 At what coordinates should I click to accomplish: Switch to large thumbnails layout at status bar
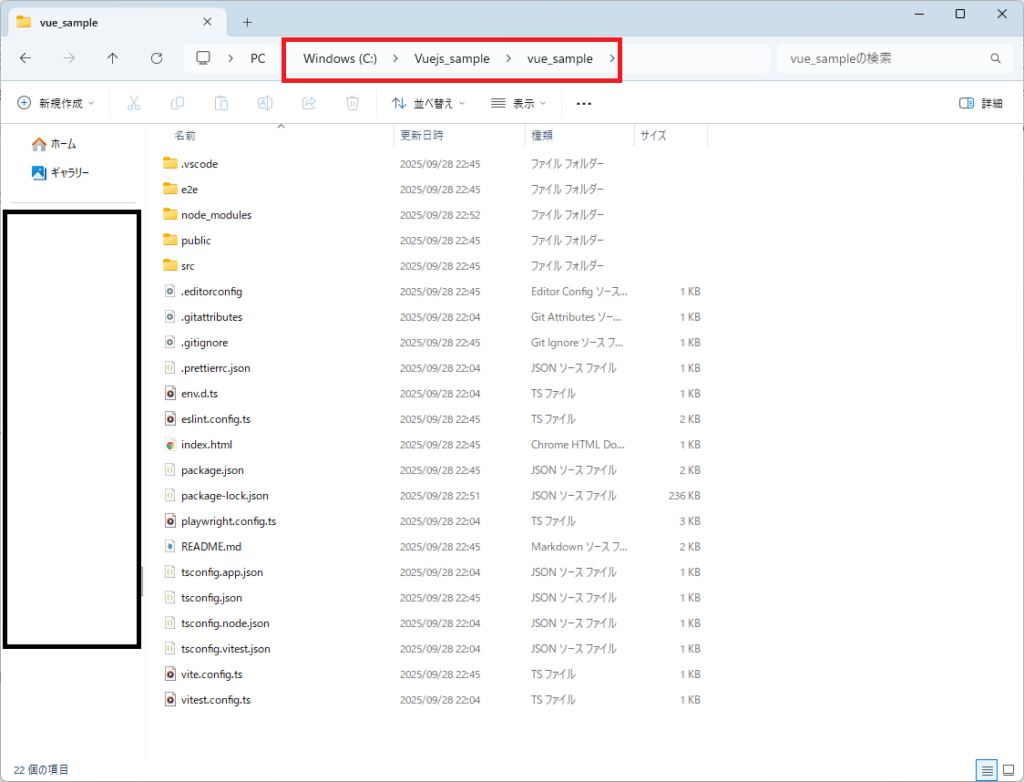(1010, 770)
